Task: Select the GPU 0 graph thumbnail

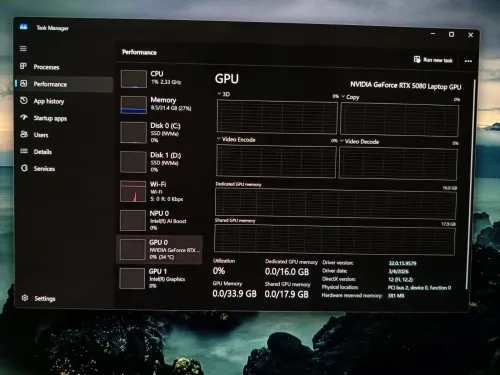Action: click(x=132, y=249)
